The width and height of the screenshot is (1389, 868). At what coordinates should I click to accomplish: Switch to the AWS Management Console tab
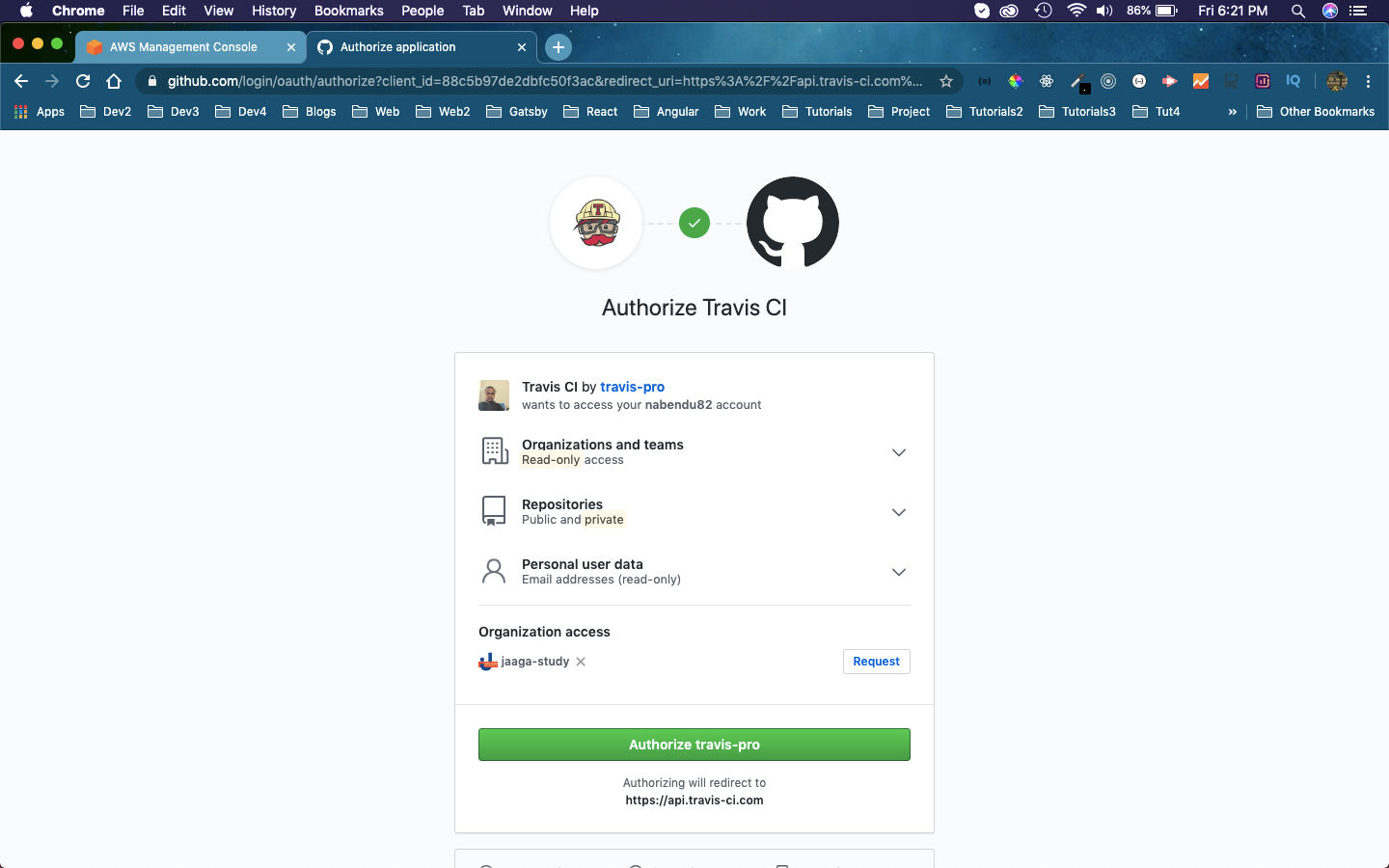point(191,46)
